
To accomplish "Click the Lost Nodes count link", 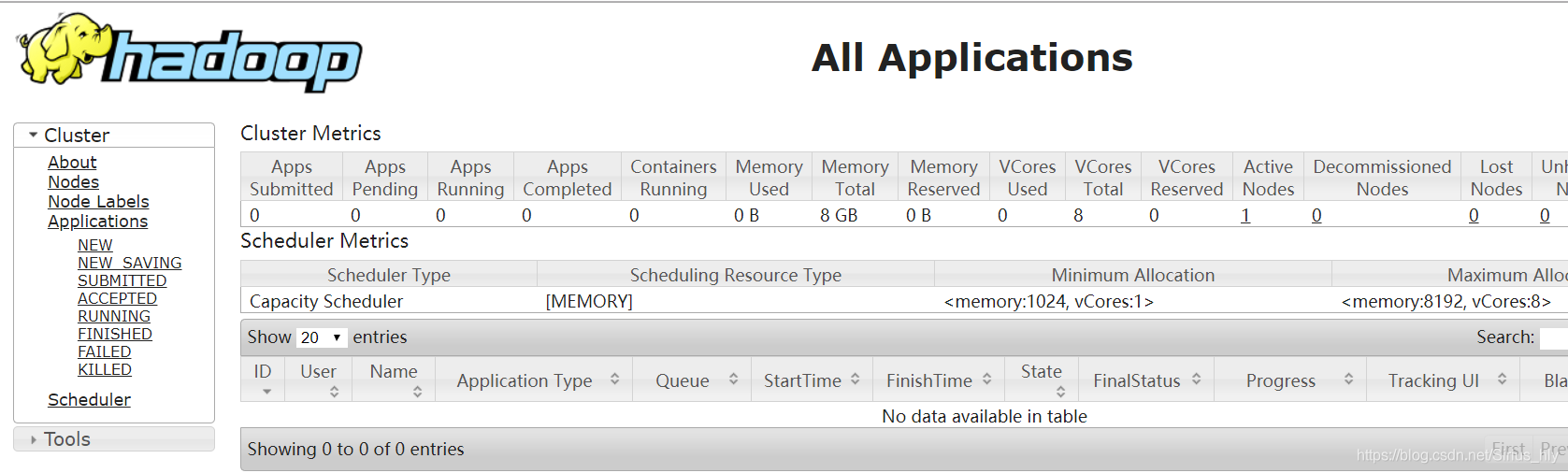I will [1474, 216].
